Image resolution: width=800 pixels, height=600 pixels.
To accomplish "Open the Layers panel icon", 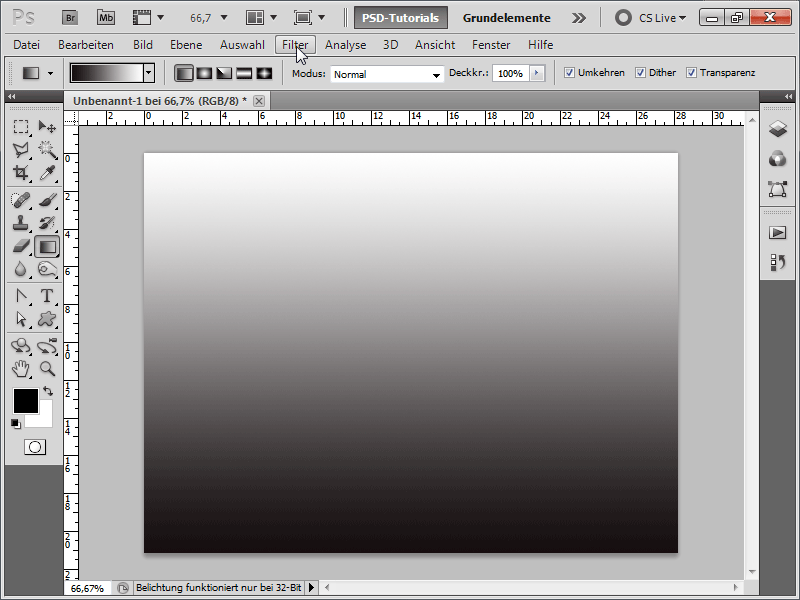I will pyautogui.click(x=778, y=129).
